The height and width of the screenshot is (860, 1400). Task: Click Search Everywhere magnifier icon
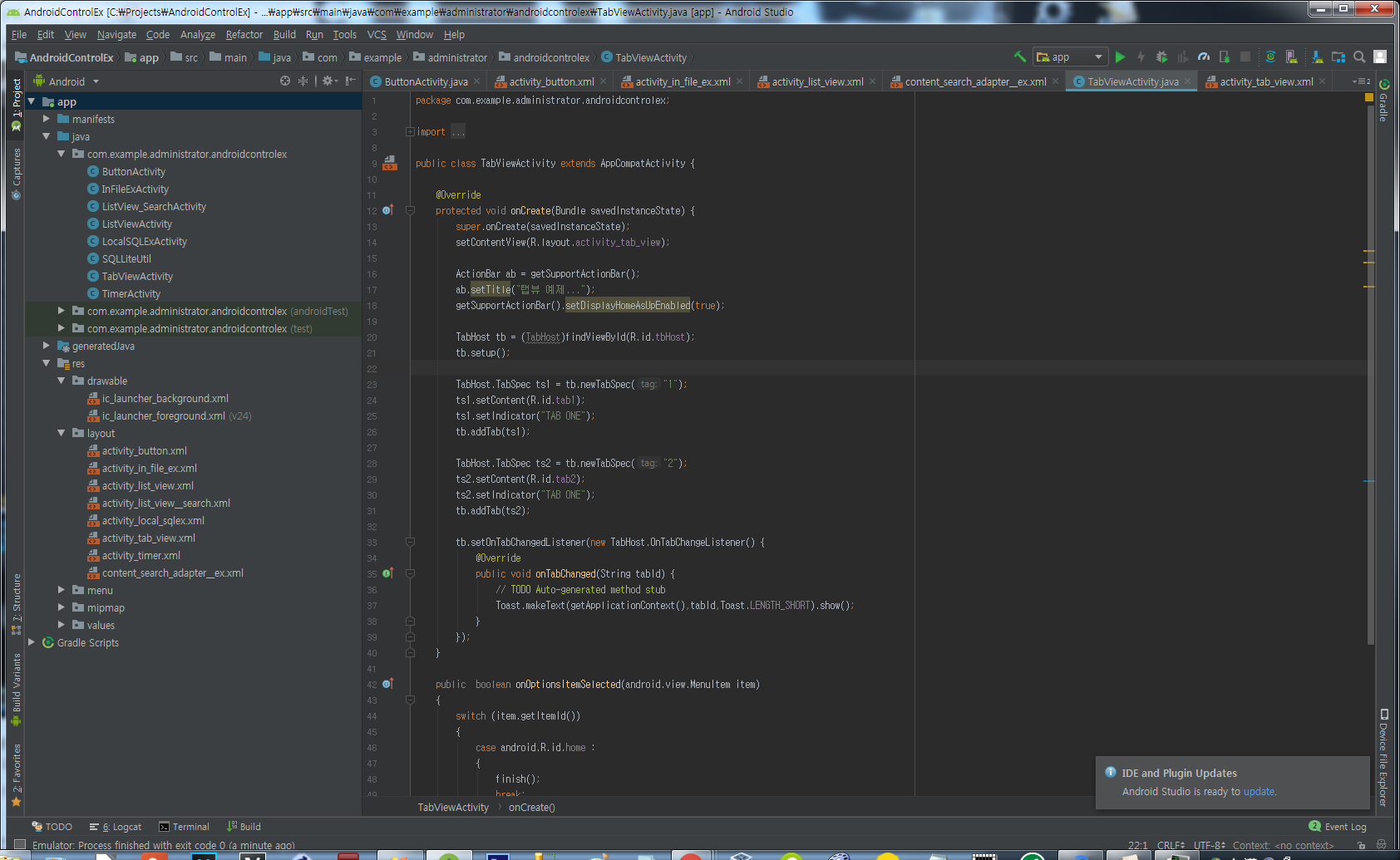pyautogui.click(x=1359, y=57)
